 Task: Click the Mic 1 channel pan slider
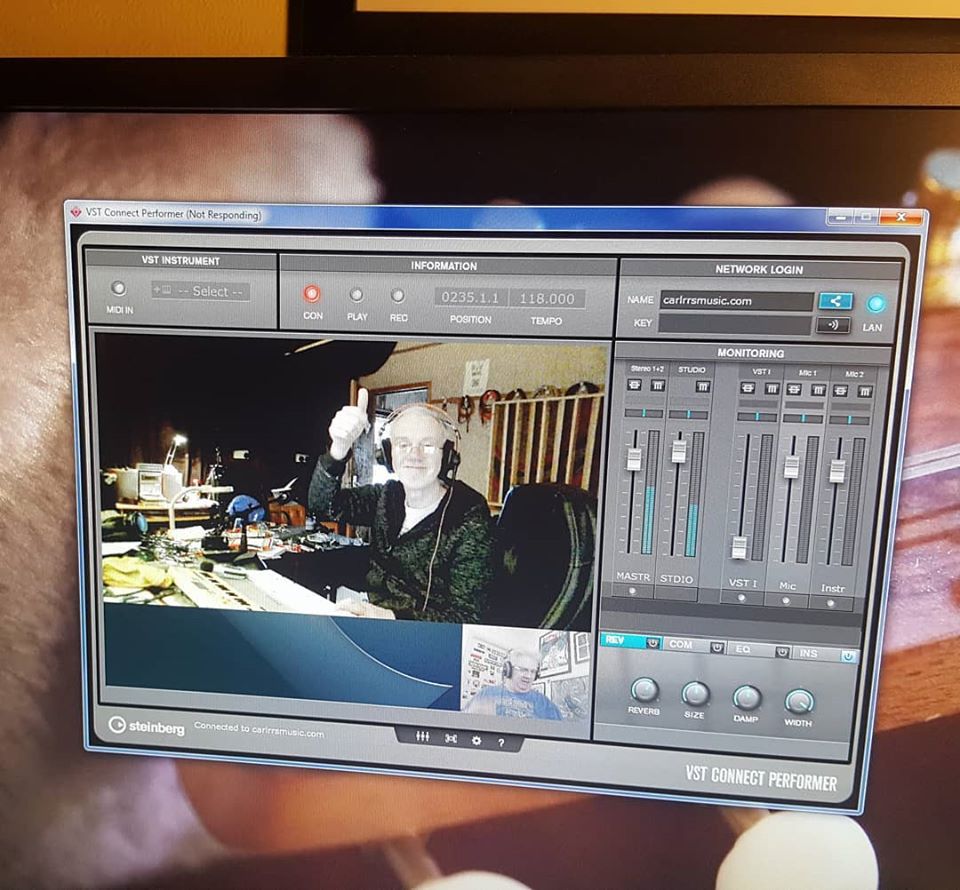coord(803,418)
